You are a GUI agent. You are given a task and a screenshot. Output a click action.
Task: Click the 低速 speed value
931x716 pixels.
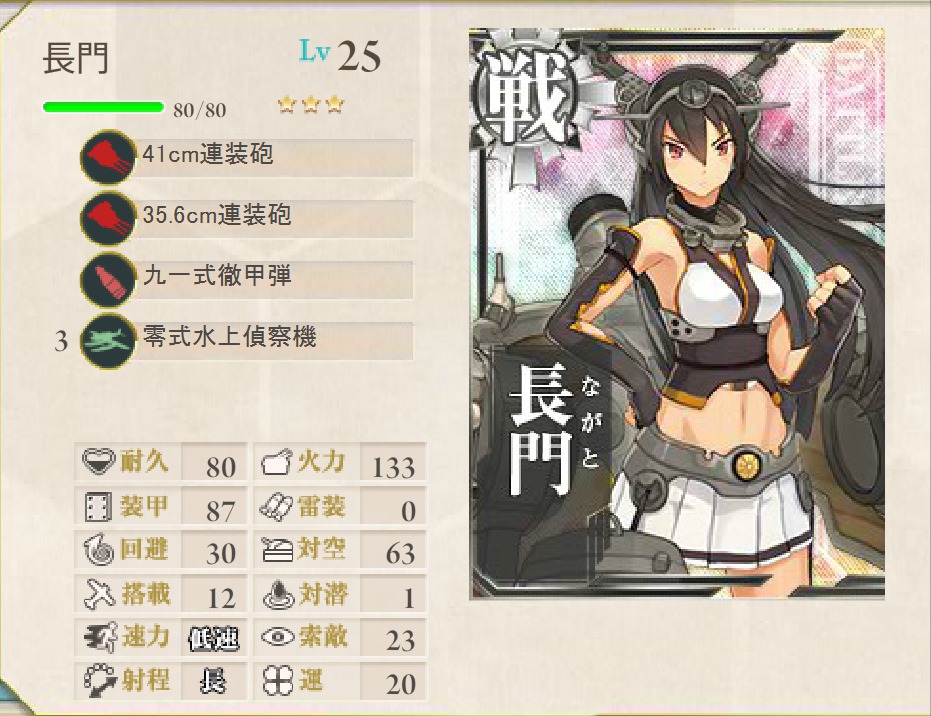click(x=213, y=638)
